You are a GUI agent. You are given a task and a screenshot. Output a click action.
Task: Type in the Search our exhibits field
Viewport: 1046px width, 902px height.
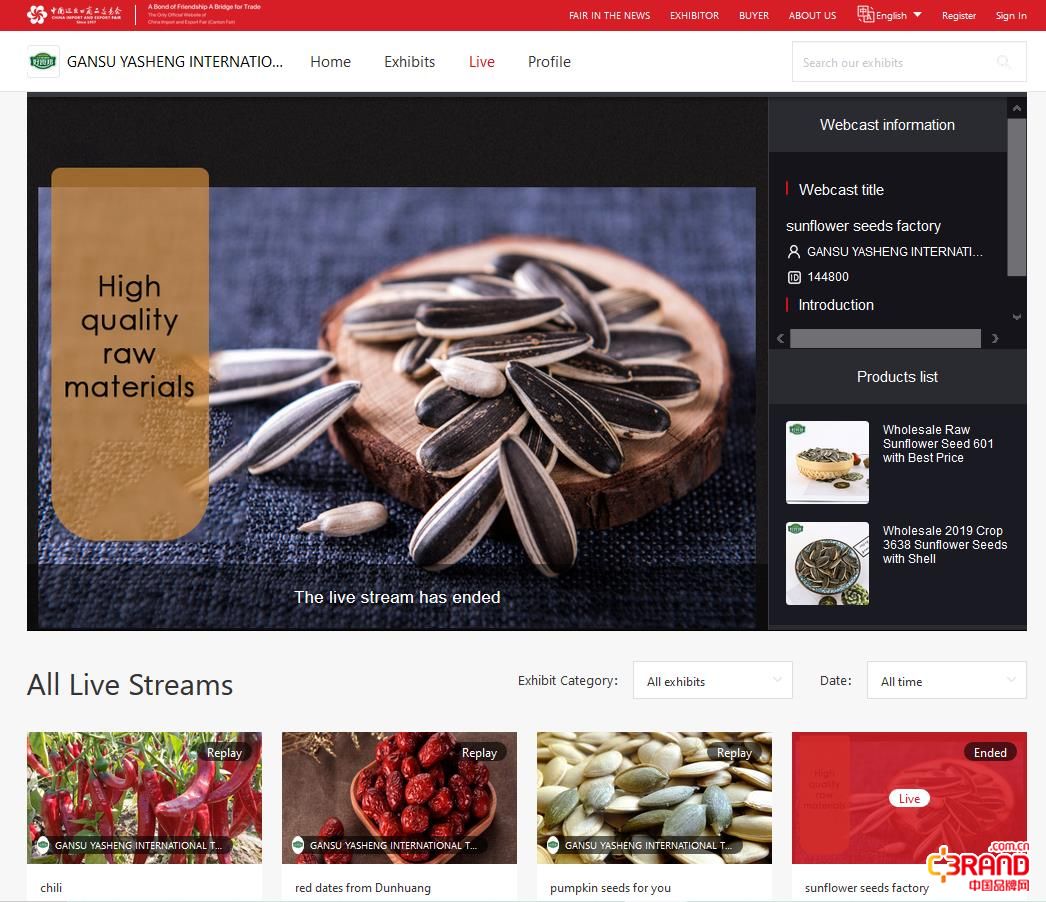pyautogui.click(x=890, y=63)
